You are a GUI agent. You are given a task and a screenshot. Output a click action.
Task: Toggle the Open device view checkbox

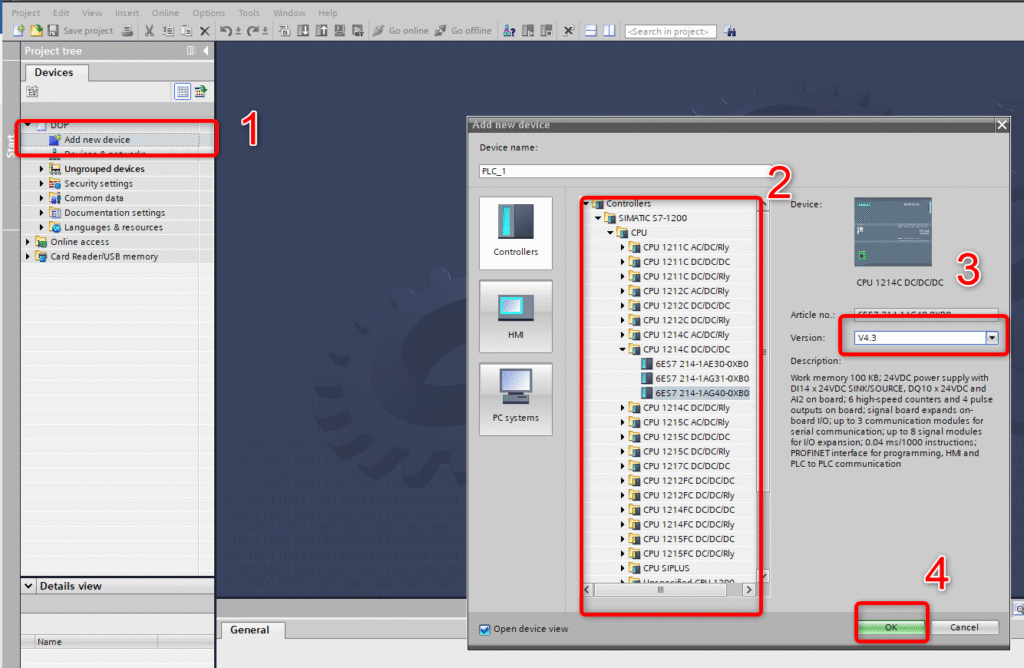(485, 629)
